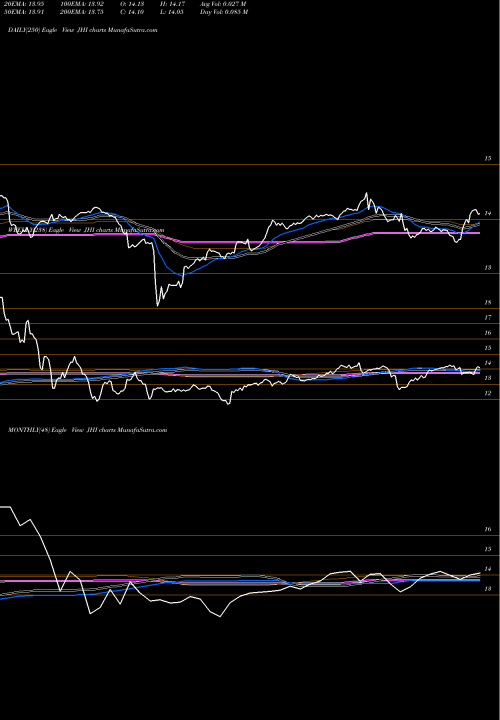Click the 14 price label on monthly chart
Viewport: 500px width, 720px height.
(x=488, y=569)
